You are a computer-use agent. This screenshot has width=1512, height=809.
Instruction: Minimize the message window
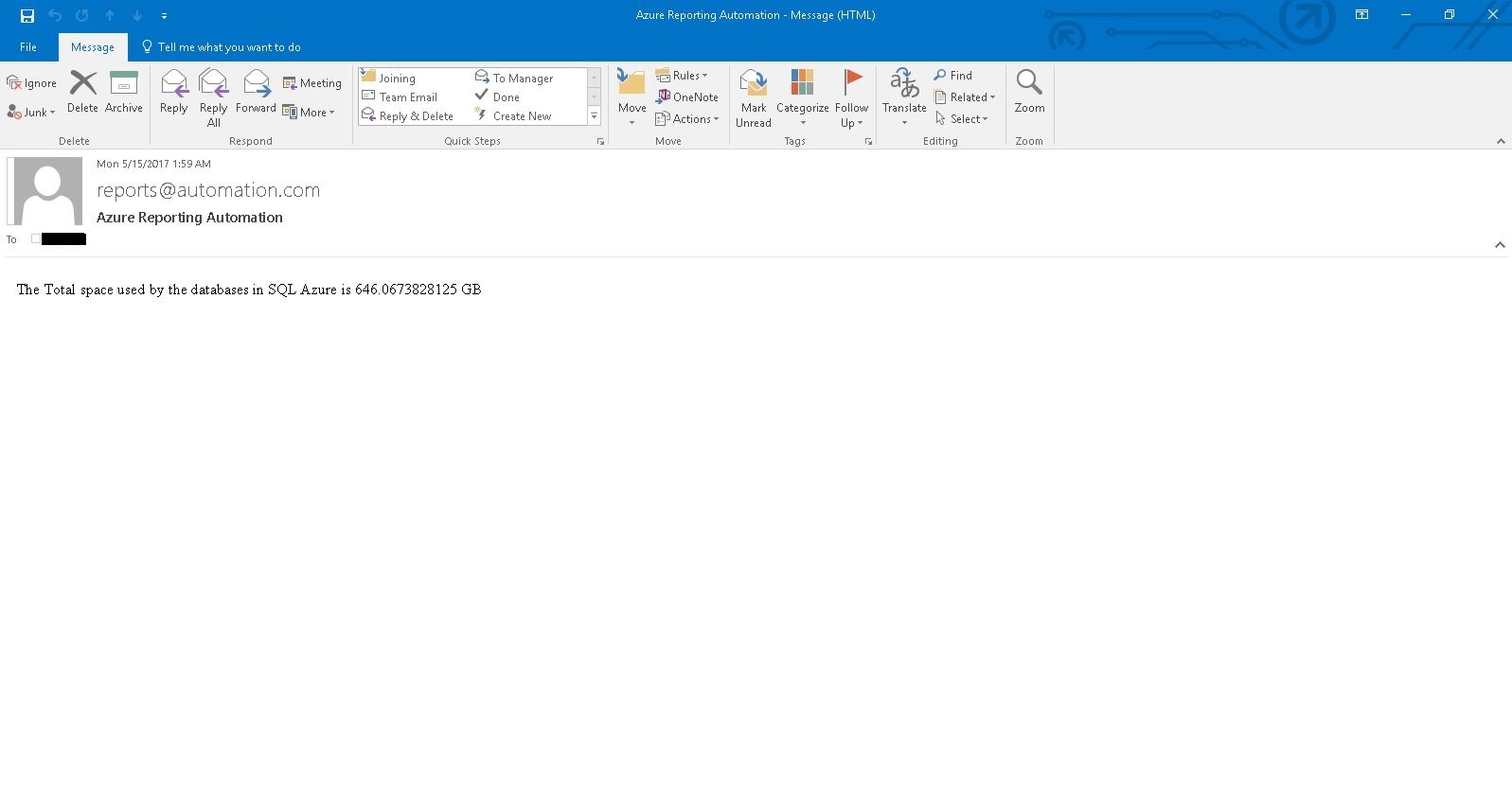coord(1406,15)
